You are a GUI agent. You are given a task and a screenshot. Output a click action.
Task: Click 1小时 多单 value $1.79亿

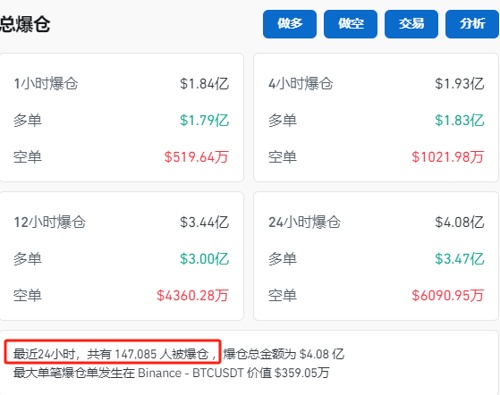[x=204, y=120]
